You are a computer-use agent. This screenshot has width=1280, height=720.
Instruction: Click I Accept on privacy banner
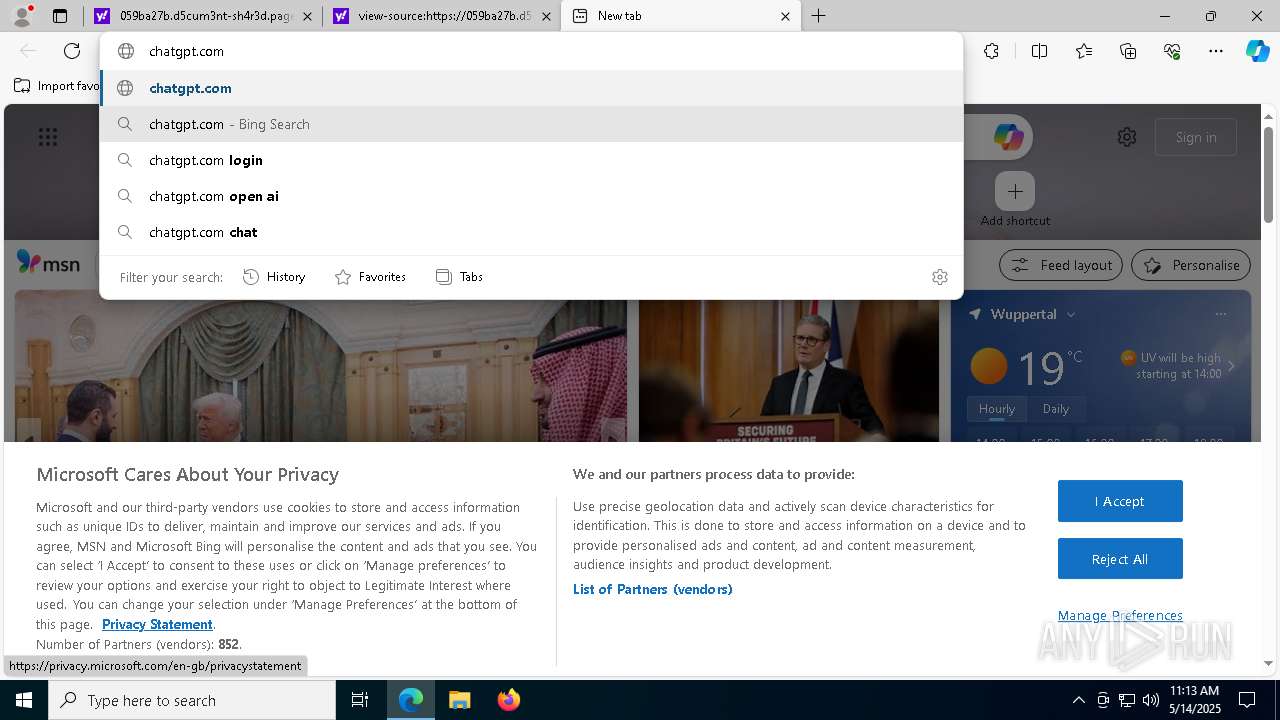tap(1120, 501)
